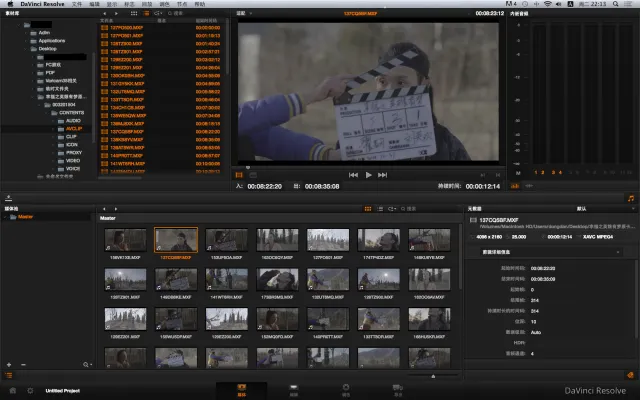Go back in media pool navigation
Viewport: 640px width, 400px height.
pos(104,209)
